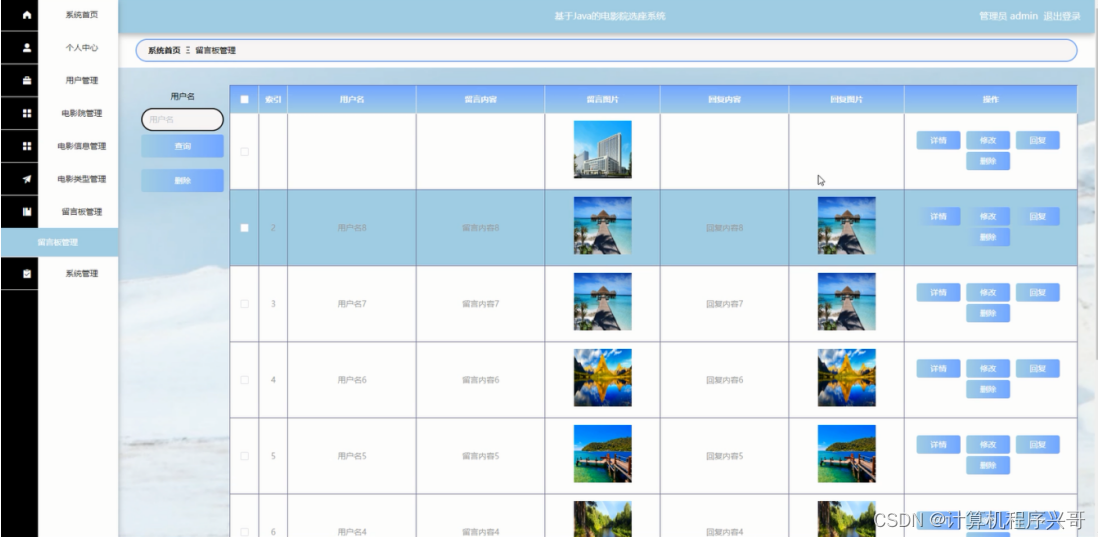Toggle the select-all checkbox in table header
This screenshot has height=540, width=1101.
pyautogui.click(x=244, y=100)
